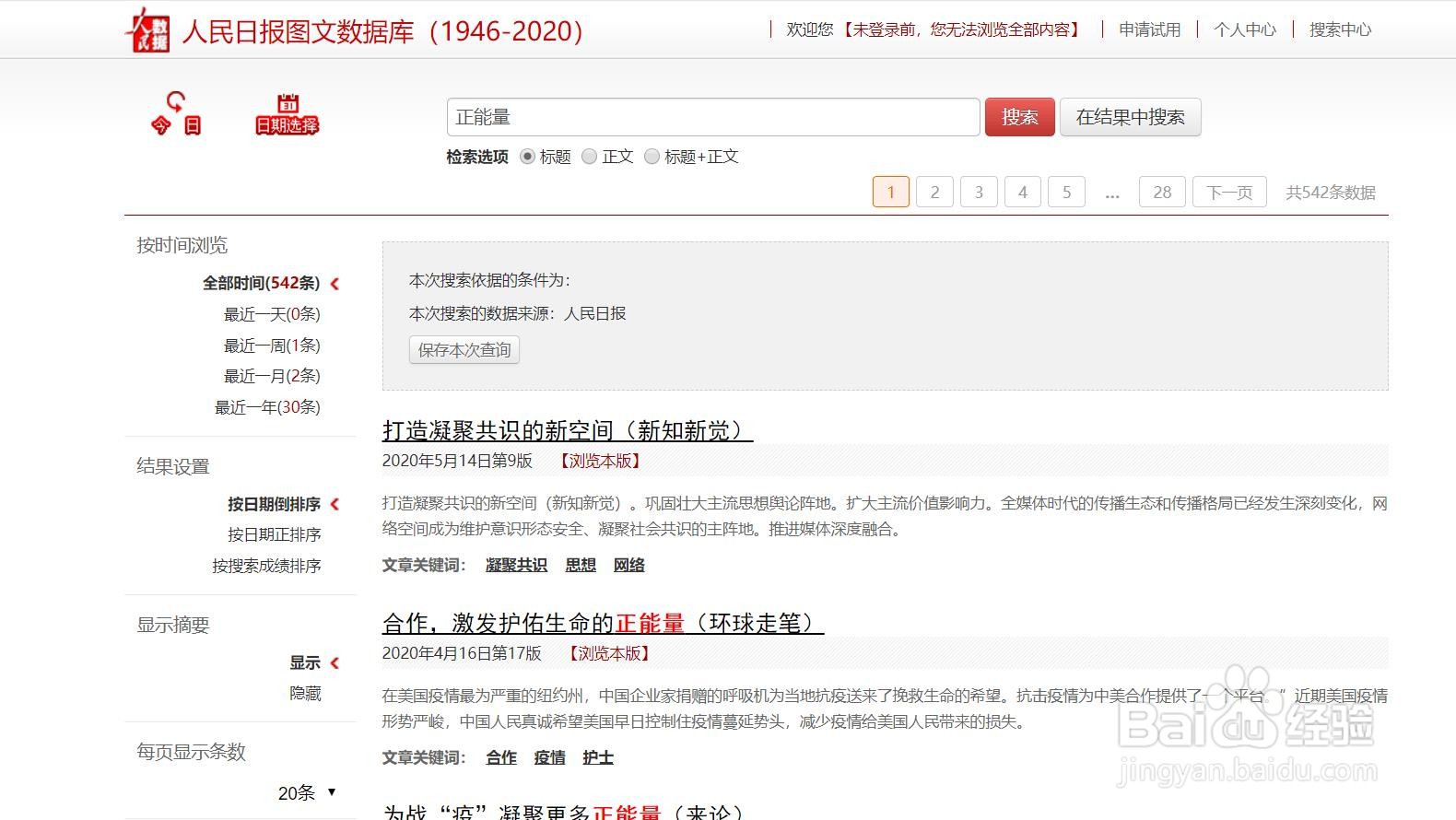Sort results 按搜索成绩排序
The image size is (1456, 820).
point(266,566)
